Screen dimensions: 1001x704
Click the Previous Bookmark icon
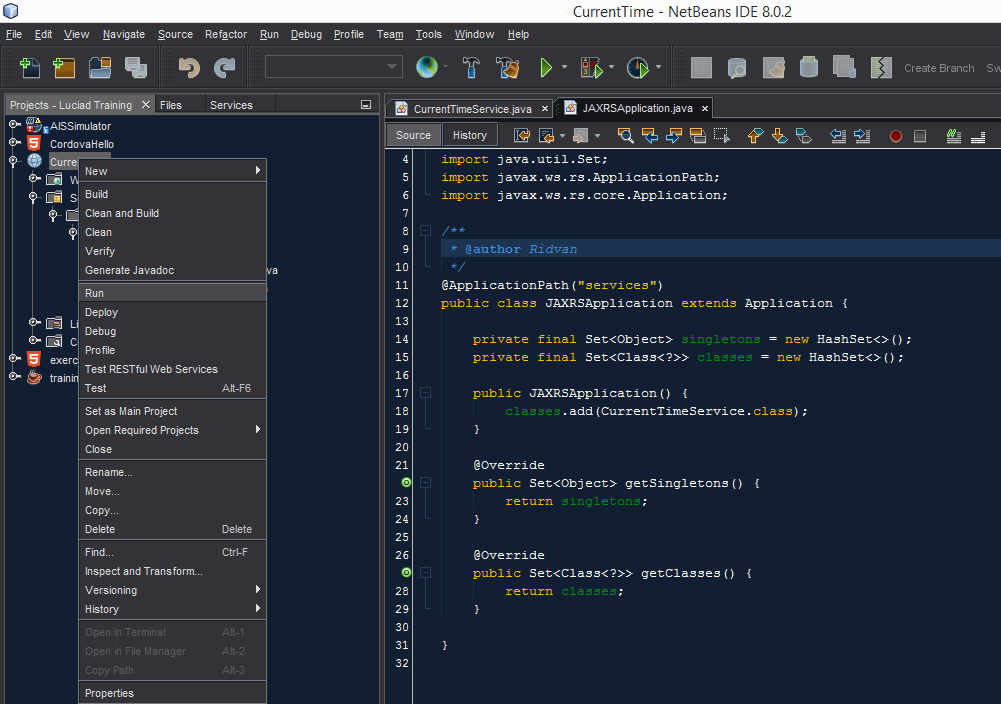coord(755,135)
